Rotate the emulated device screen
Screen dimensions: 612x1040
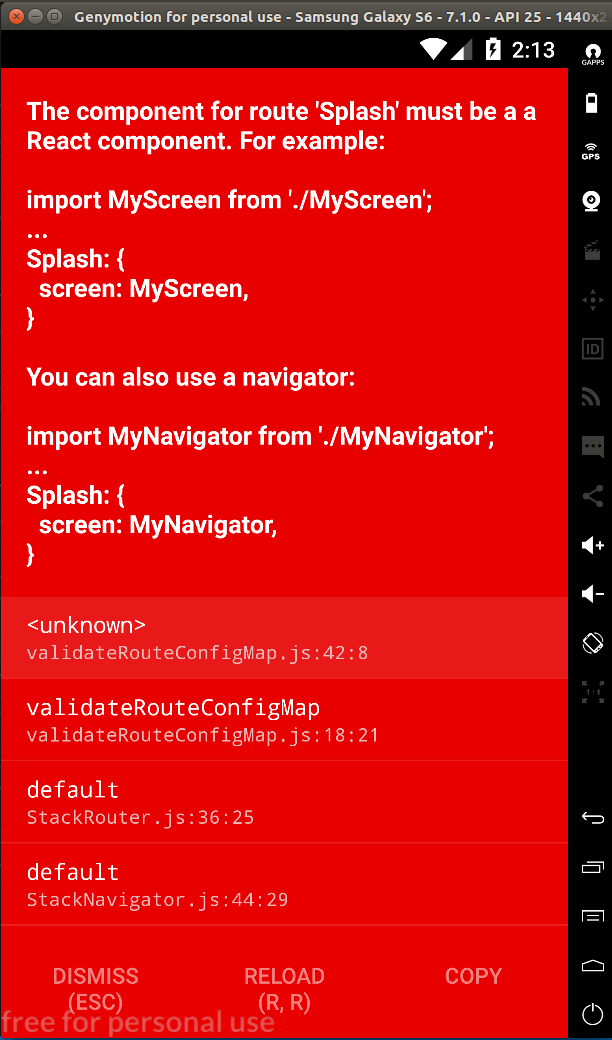[x=592, y=642]
